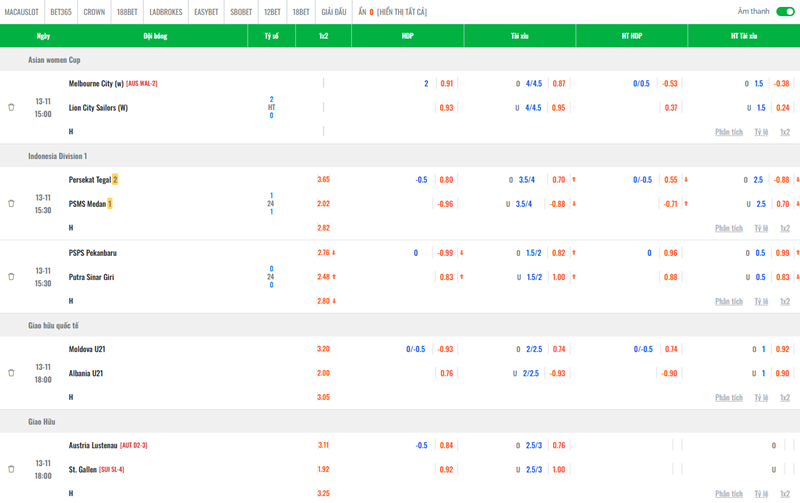The width and height of the screenshot is (800, 503).
Task: Open 1x2 link for PSPS Pekanbaru match
Action: pyautogui.click(x=784, y=301)
